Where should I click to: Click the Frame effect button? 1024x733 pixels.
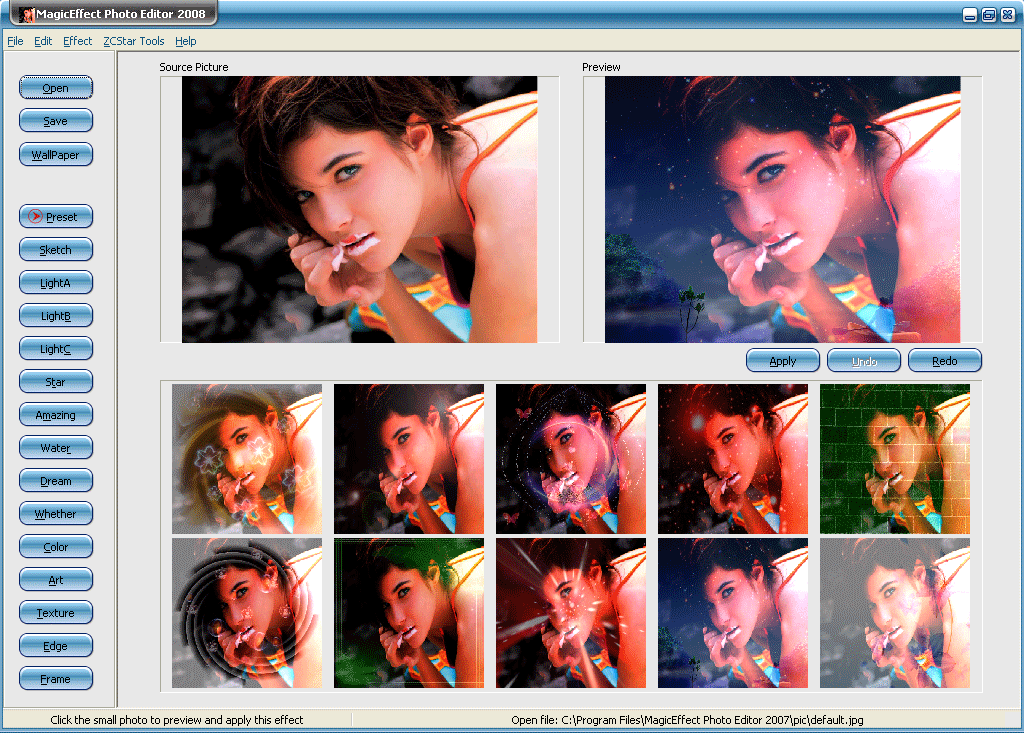point(56,679)
